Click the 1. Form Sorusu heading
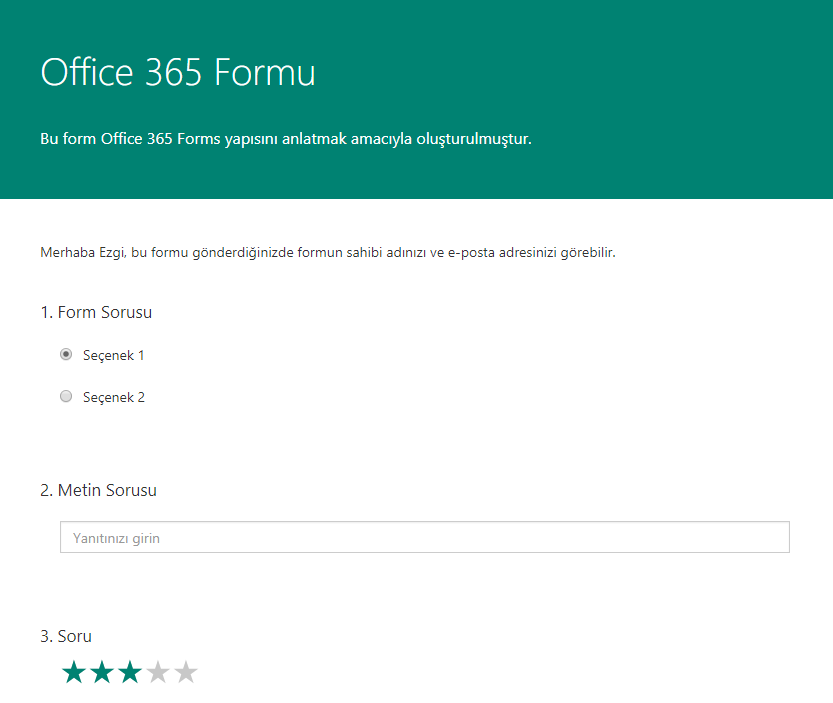Viewport: 833px width, 703px height. click(x=96, y=312)
